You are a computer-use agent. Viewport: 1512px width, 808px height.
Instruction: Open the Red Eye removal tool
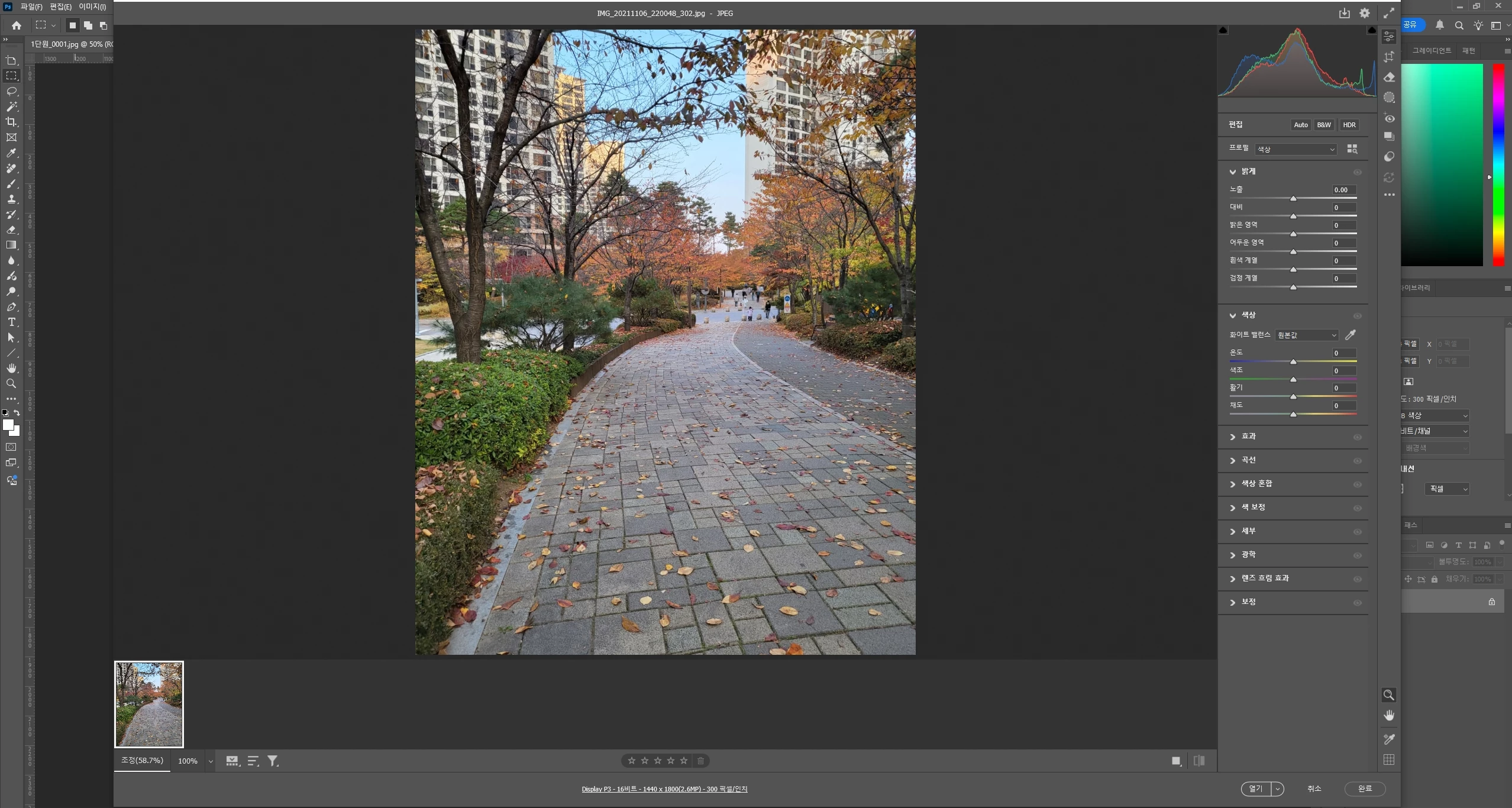point(1389,118)
